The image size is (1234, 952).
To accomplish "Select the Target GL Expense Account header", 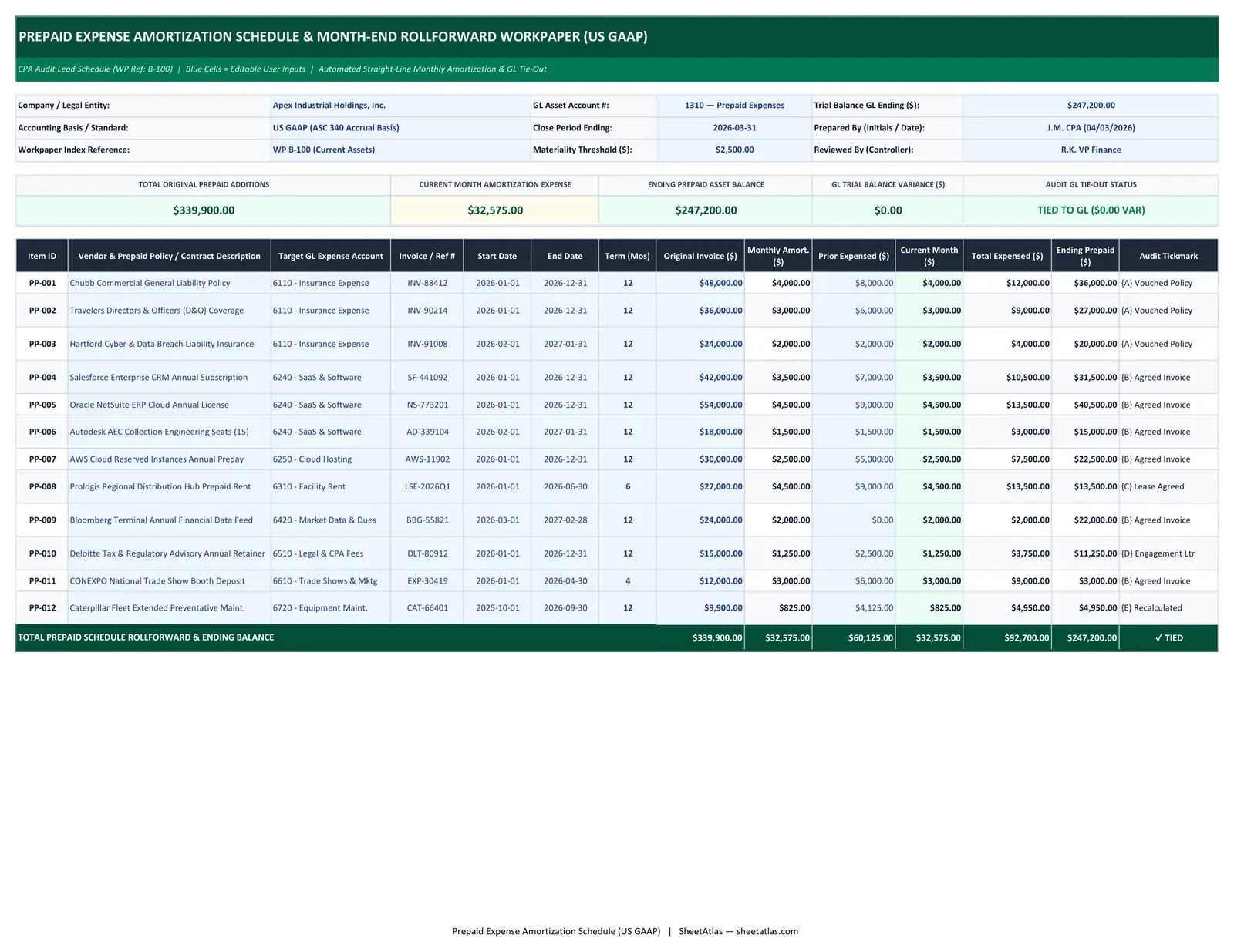I will coord(330,256).
